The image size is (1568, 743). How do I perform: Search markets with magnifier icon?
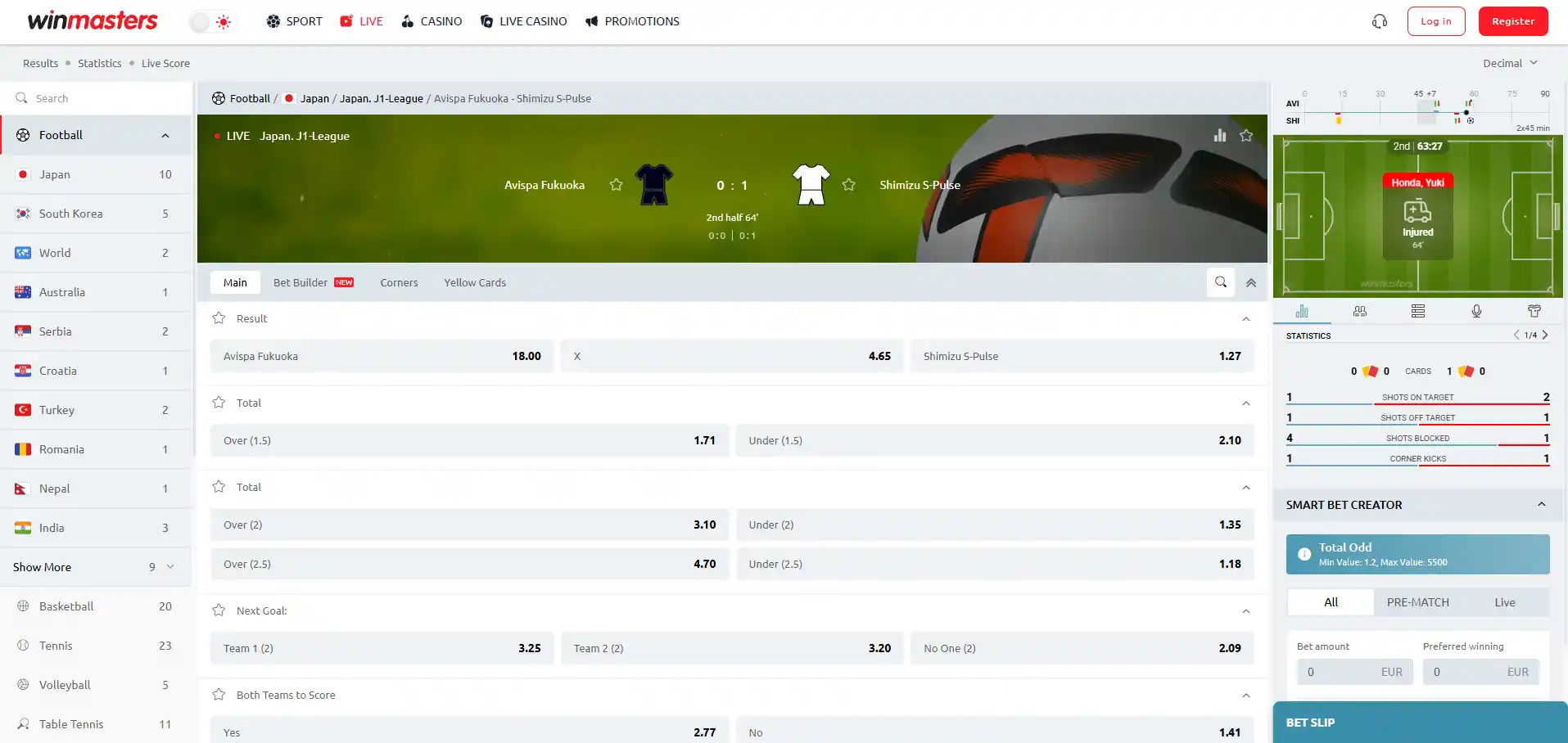(x=1221, y=282)
